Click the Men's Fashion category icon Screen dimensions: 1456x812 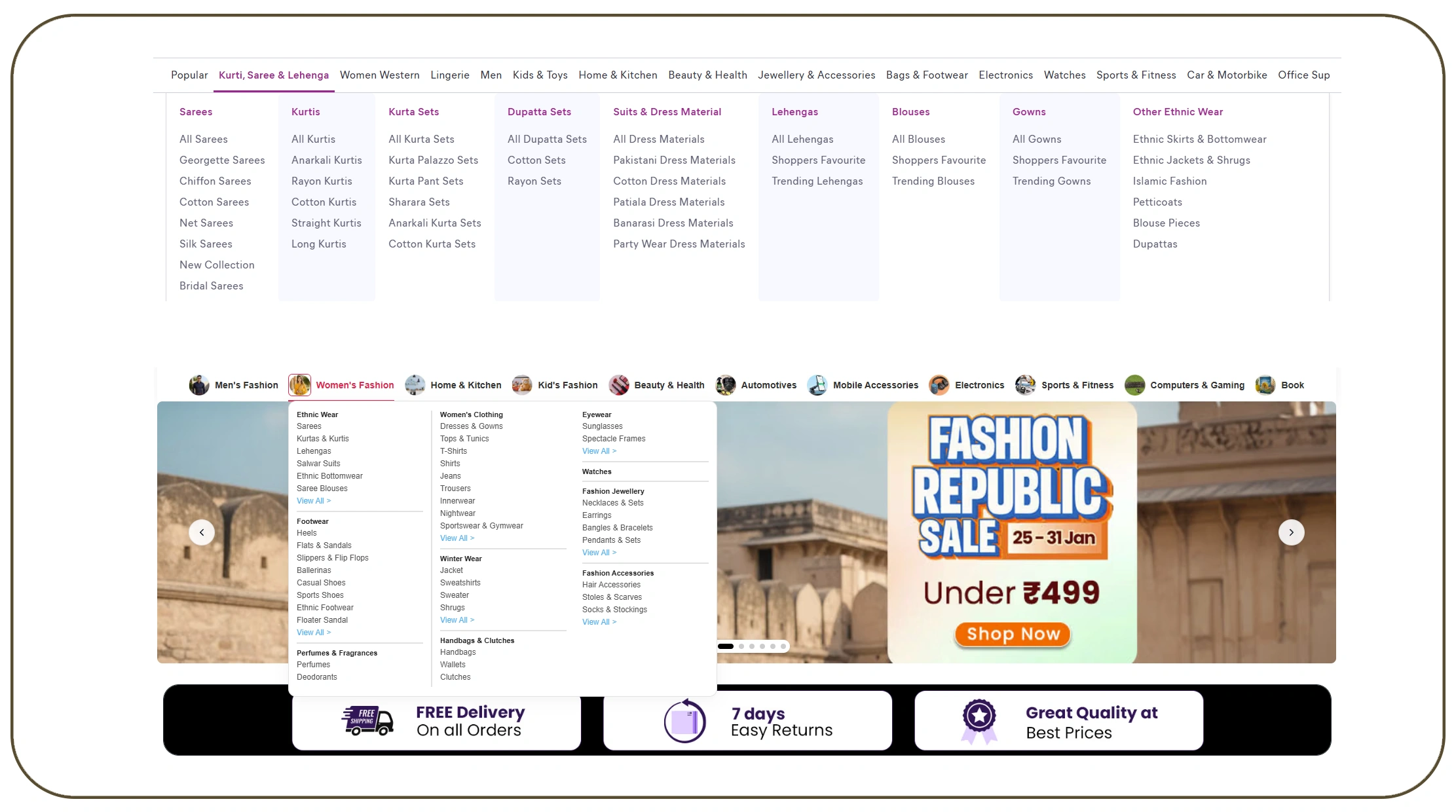(x=199, y=385)
